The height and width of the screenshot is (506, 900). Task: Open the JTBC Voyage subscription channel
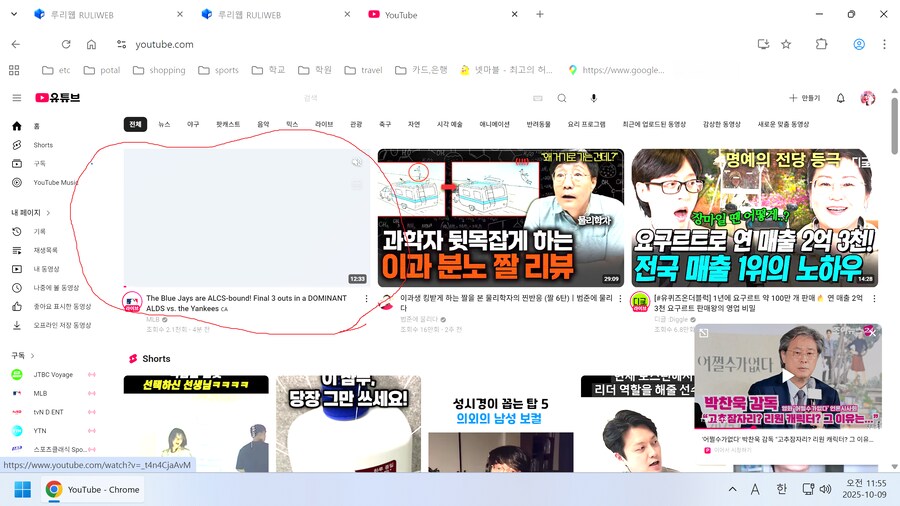53,374
